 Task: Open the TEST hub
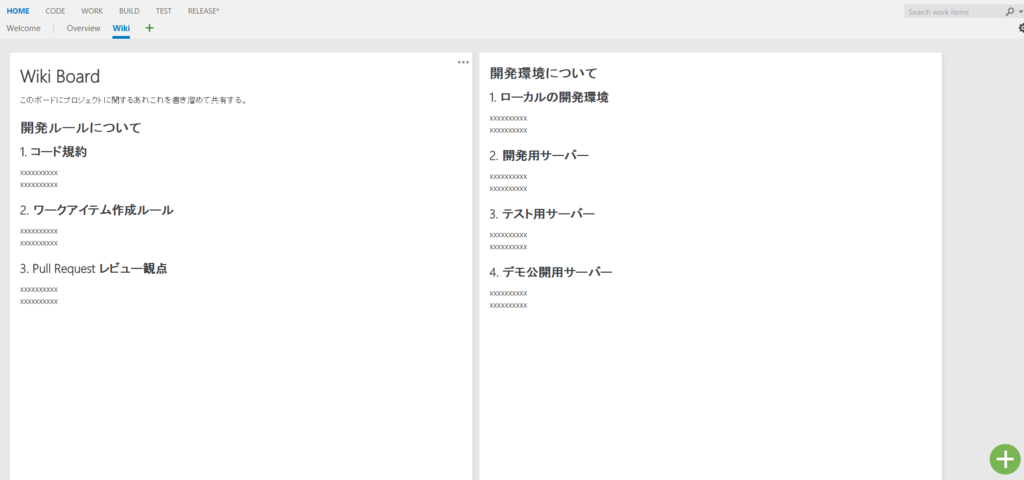pyautogui.click(x=164, y=11)
